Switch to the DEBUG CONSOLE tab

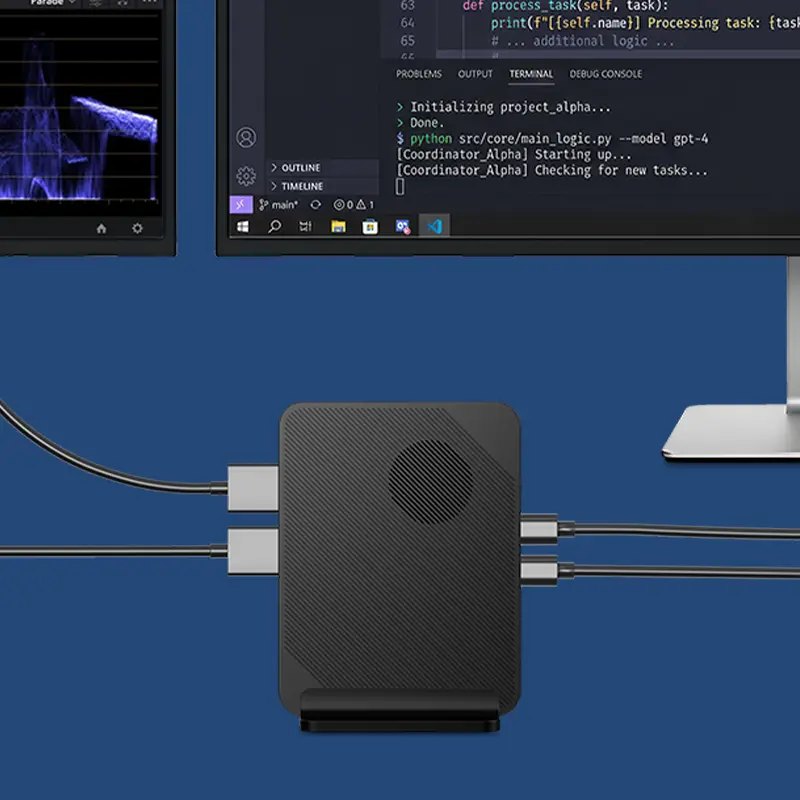coord(606,74)
